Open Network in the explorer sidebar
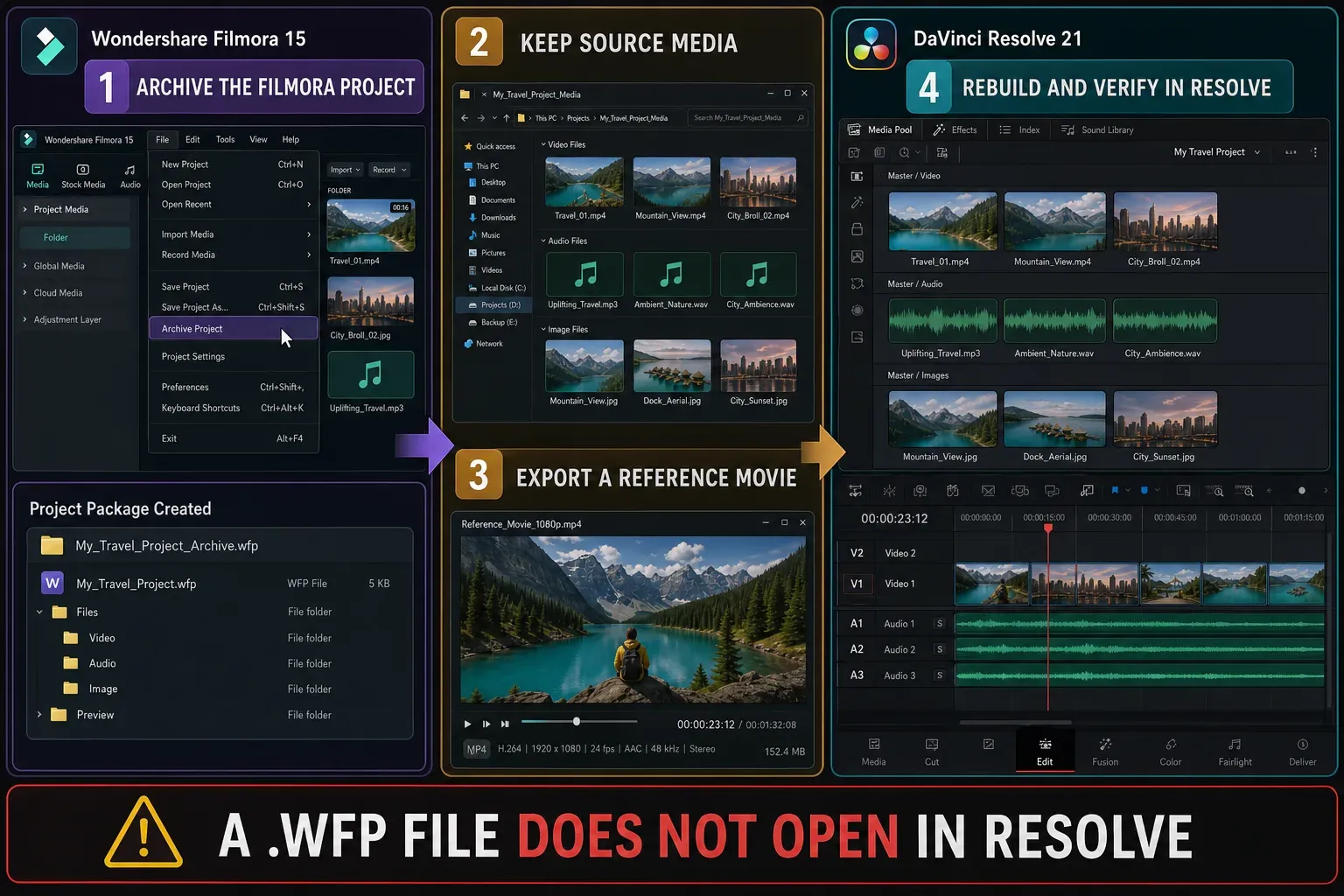 click(x=483, y=344)
